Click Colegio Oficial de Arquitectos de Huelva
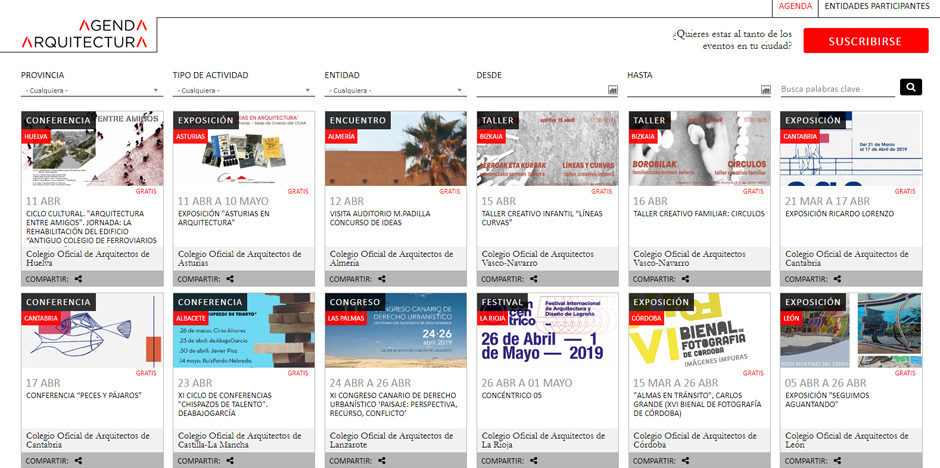This screenshot has height=468, width=940. 88,258
